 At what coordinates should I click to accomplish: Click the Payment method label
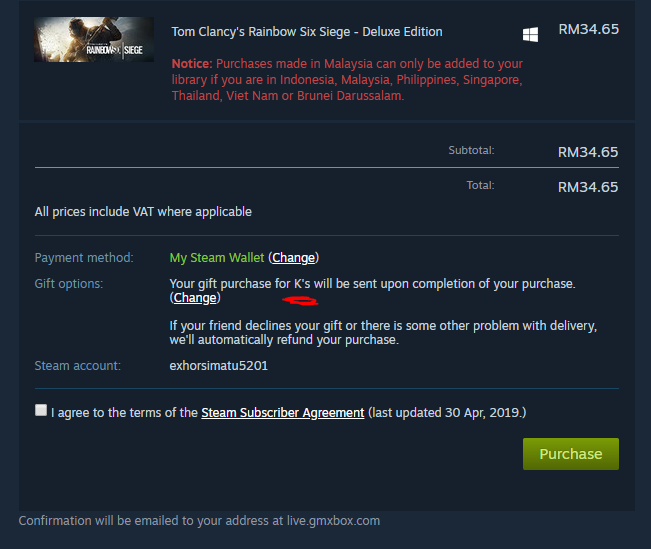(84, 258)
